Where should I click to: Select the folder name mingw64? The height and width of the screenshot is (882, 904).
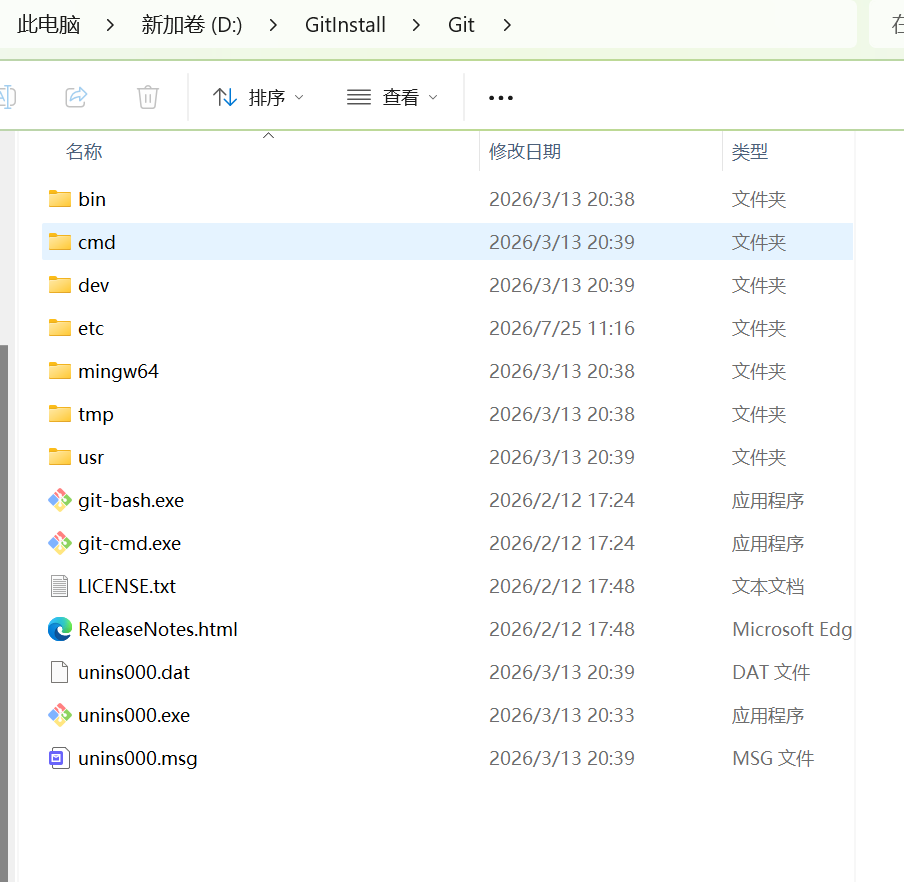pyautogui.click(x=118, y=371)
